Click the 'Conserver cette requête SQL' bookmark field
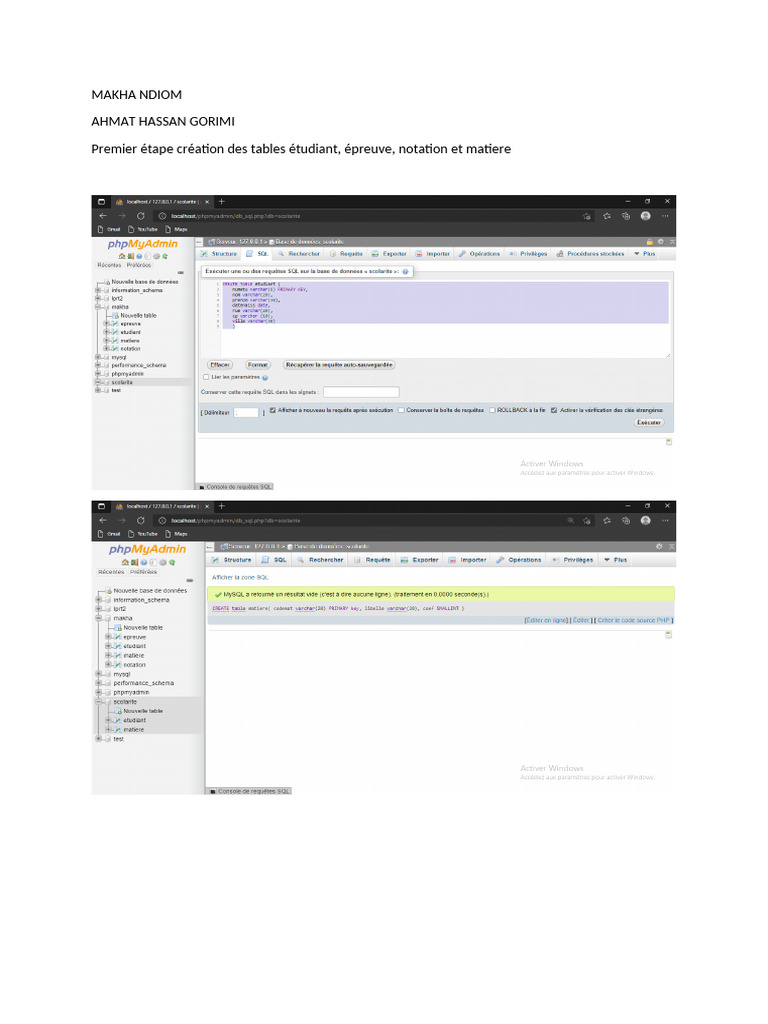Image resolution: width=768 pixels, height=1024 pixels. click(x=361, y=392)
